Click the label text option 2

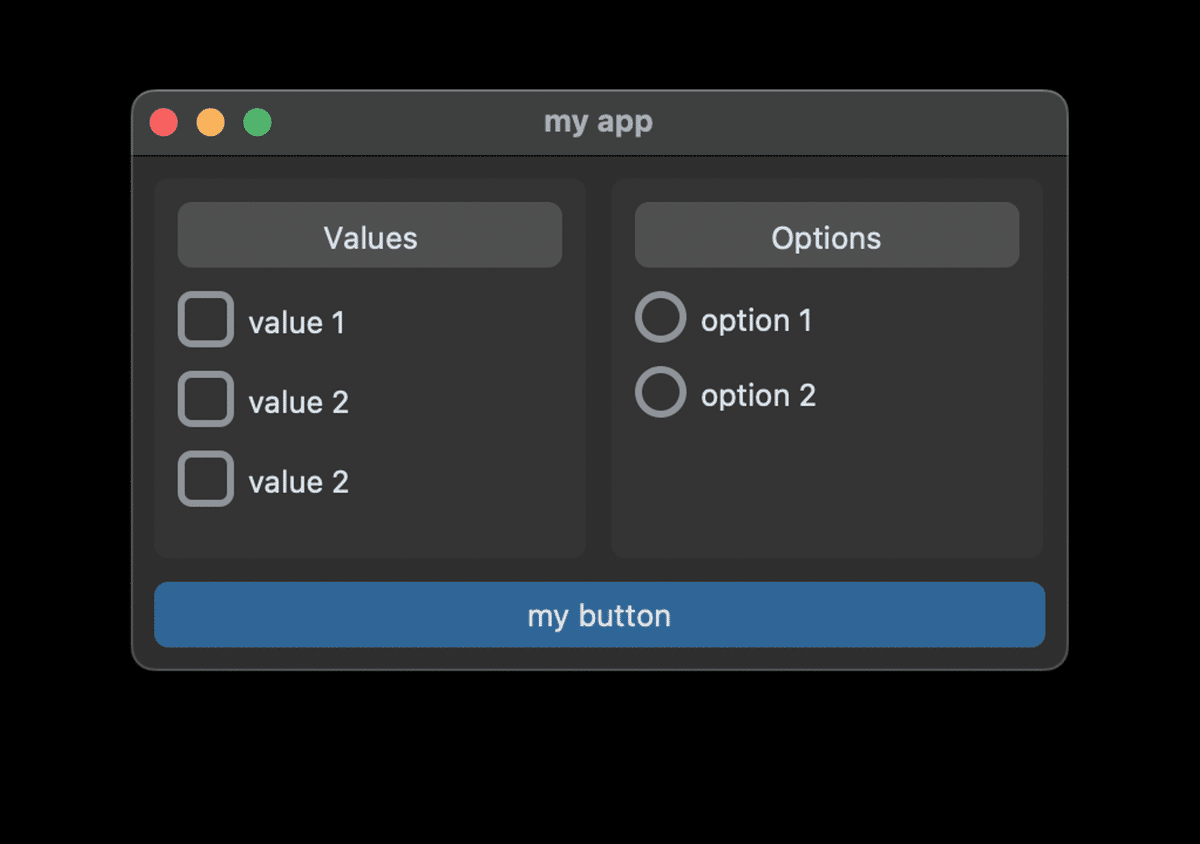click(758, 394)
